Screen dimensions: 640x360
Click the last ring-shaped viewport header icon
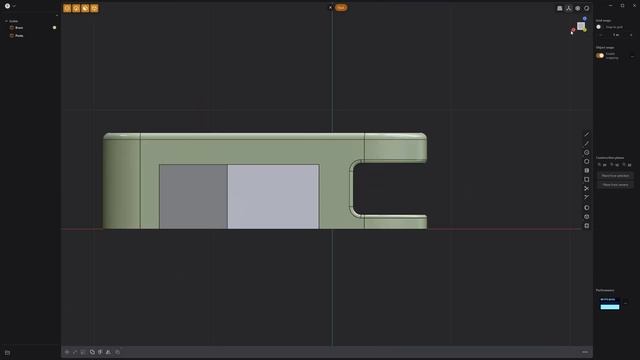587,8
